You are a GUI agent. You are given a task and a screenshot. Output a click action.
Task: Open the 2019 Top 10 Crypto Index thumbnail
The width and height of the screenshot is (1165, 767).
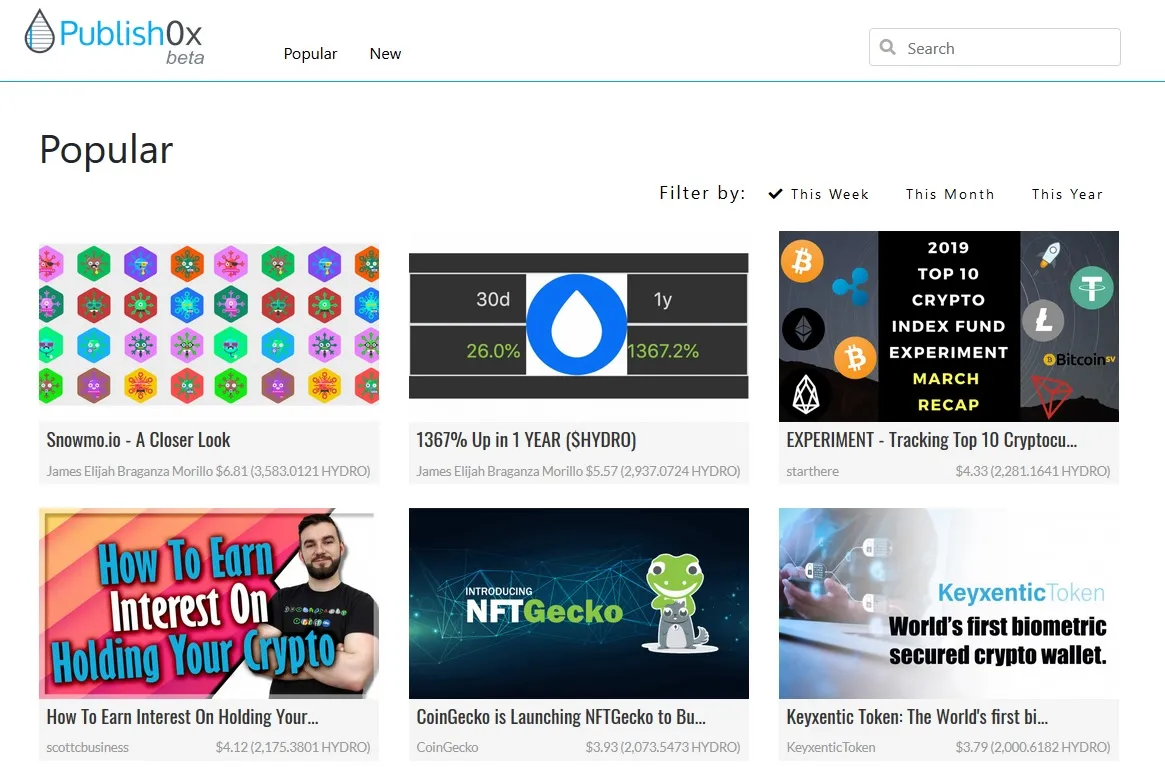(x=949, y=326)
